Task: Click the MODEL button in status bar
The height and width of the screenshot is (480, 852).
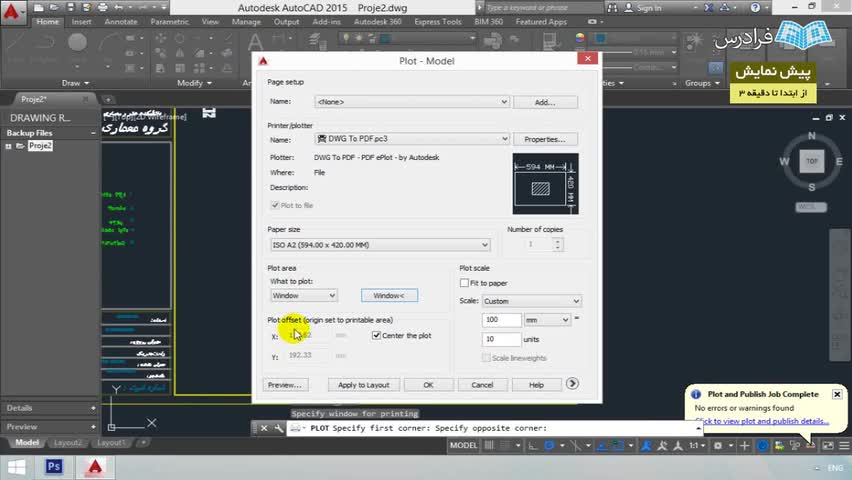Action: 463,445
